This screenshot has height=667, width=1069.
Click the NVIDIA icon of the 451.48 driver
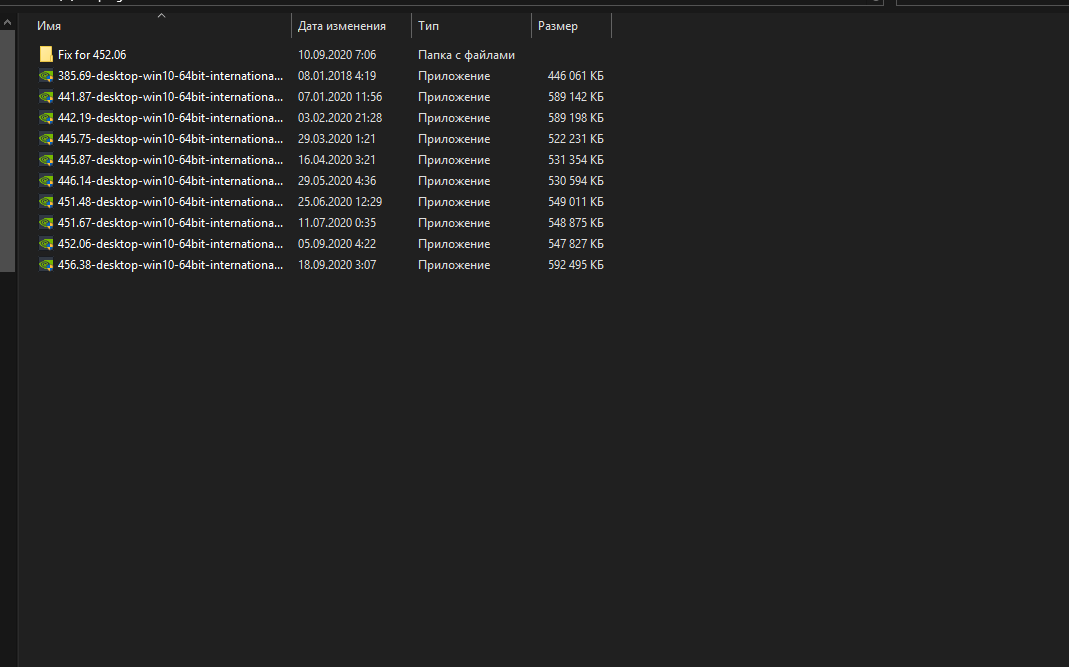pos(46,202)
